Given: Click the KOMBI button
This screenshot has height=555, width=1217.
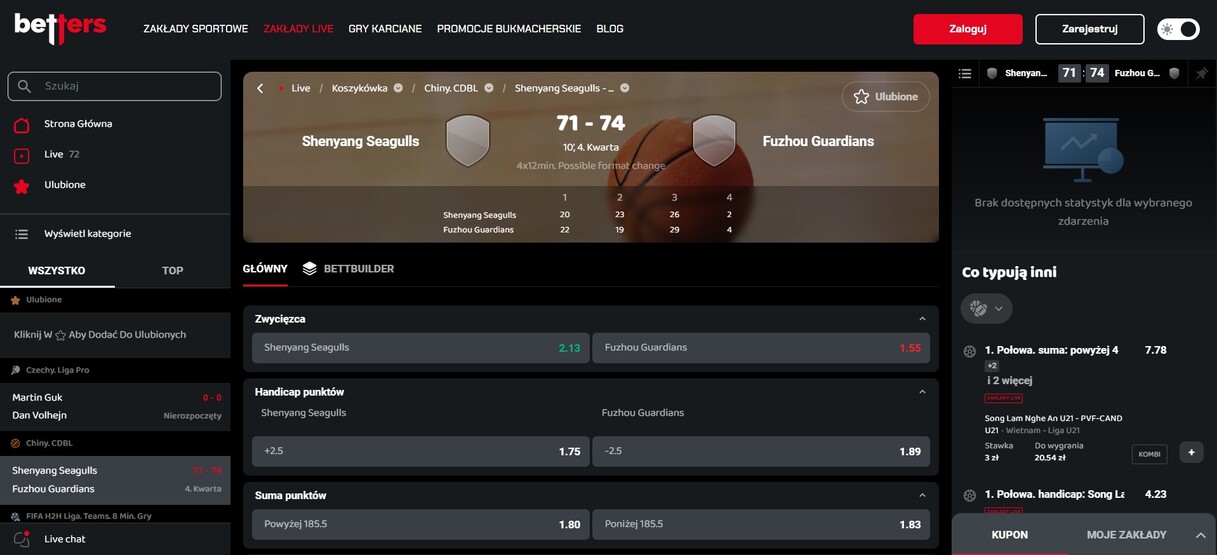Looking at the screenshot, I should pos(1149,454).
